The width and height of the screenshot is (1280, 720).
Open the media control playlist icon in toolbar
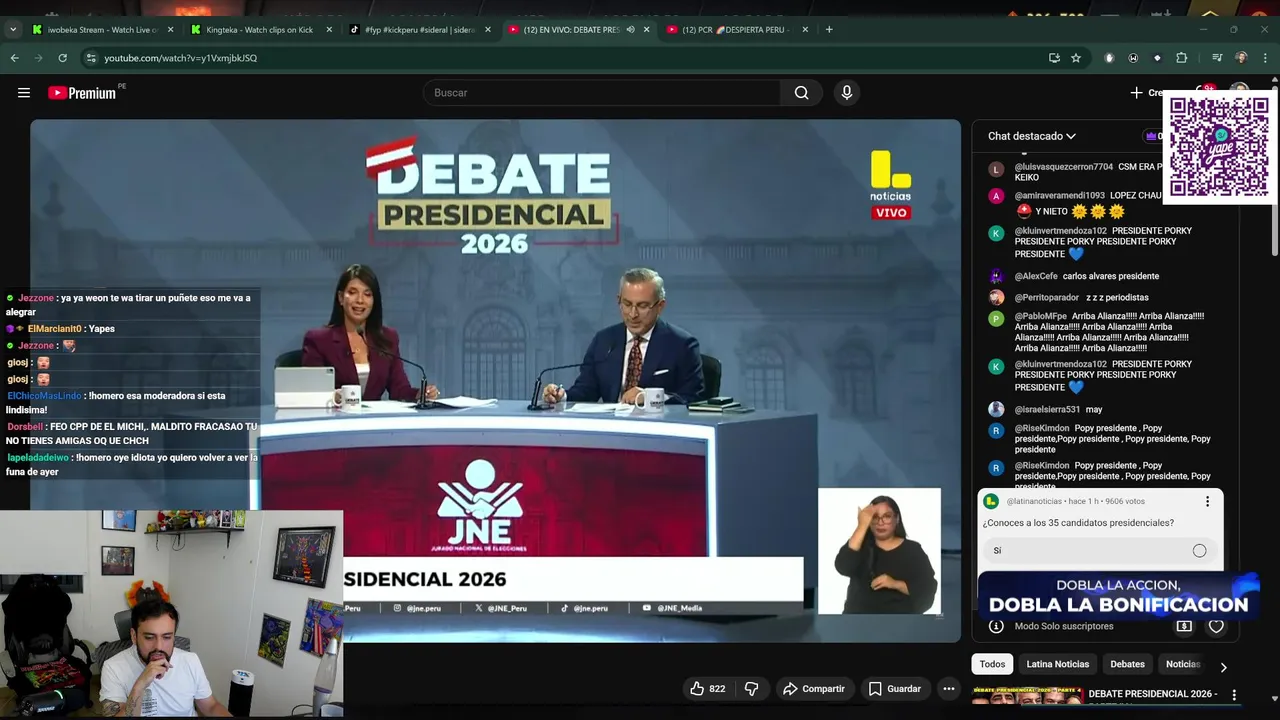[x=1217, y=58]
